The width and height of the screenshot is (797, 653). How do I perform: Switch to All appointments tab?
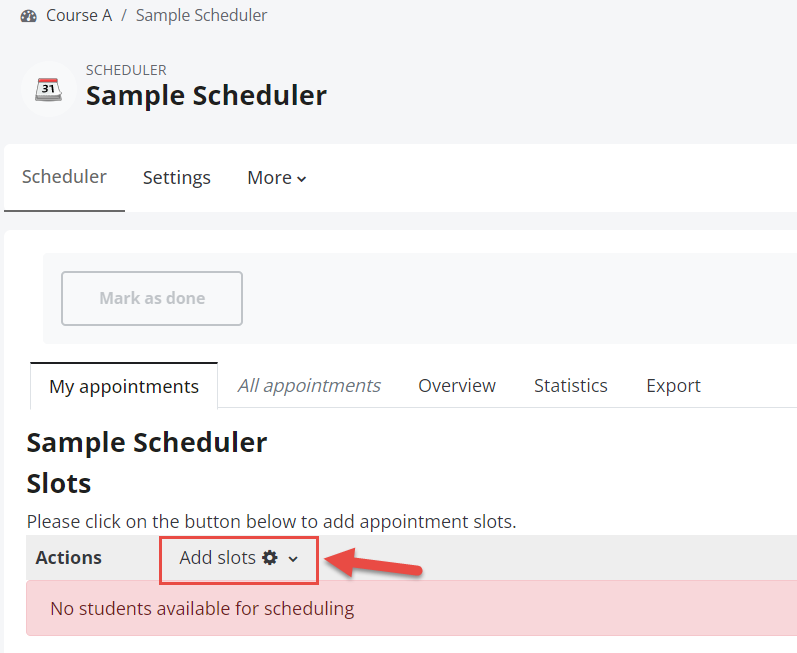point(309,386)
